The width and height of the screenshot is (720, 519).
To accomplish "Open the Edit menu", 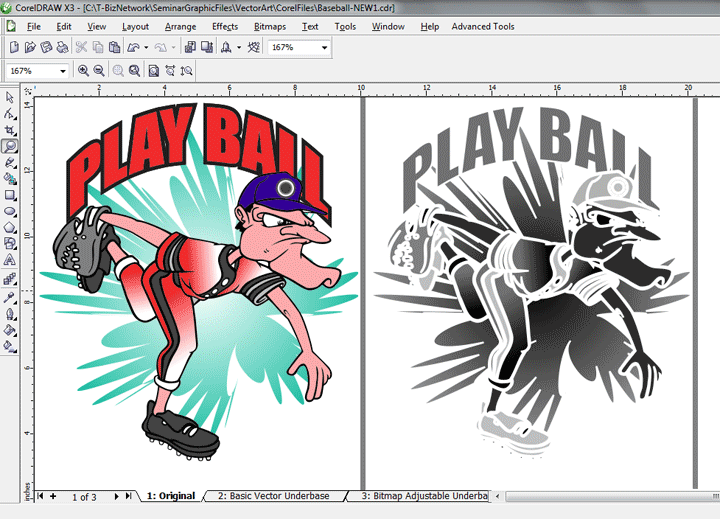I will coord(64,27).
